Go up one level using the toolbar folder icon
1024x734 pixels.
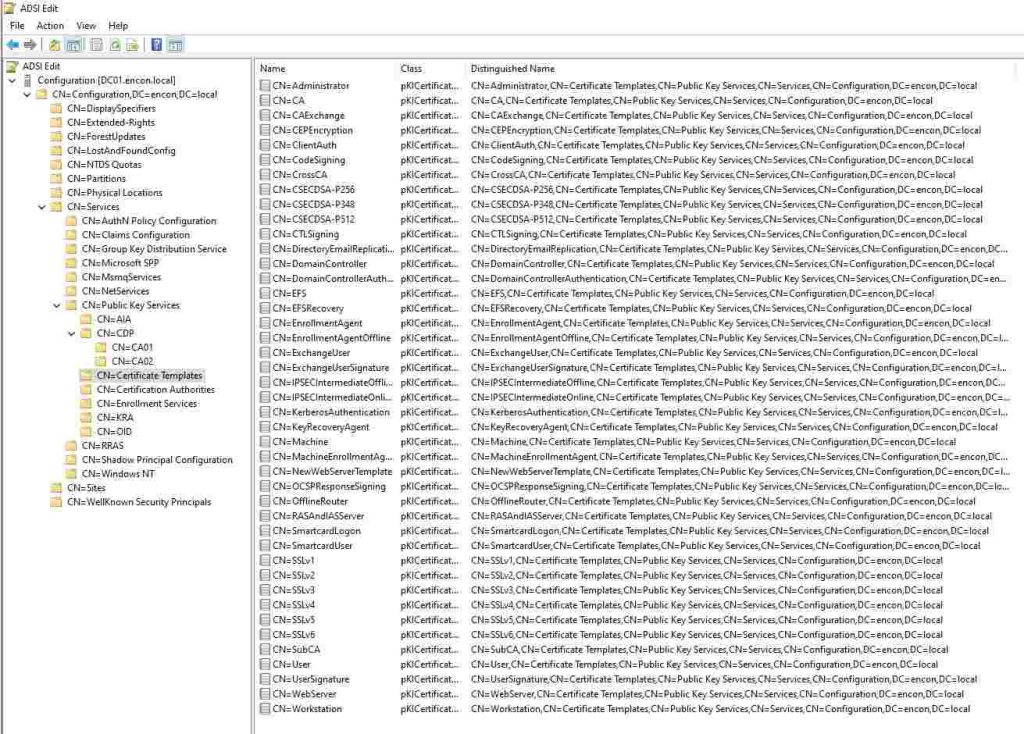[54, 45]
